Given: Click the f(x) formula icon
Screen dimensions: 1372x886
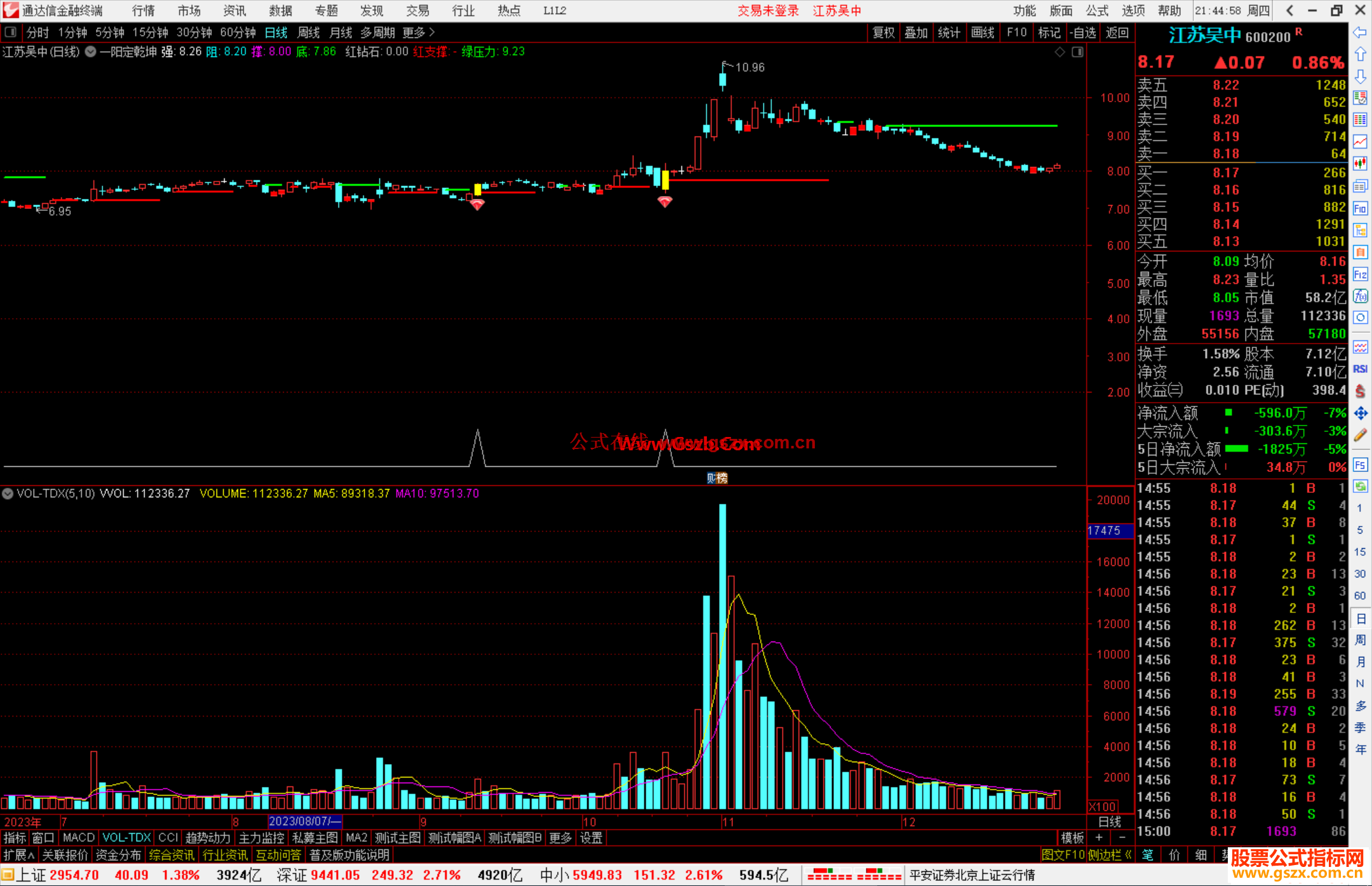Looking at the screenshot, I should tap(1360, 296).
